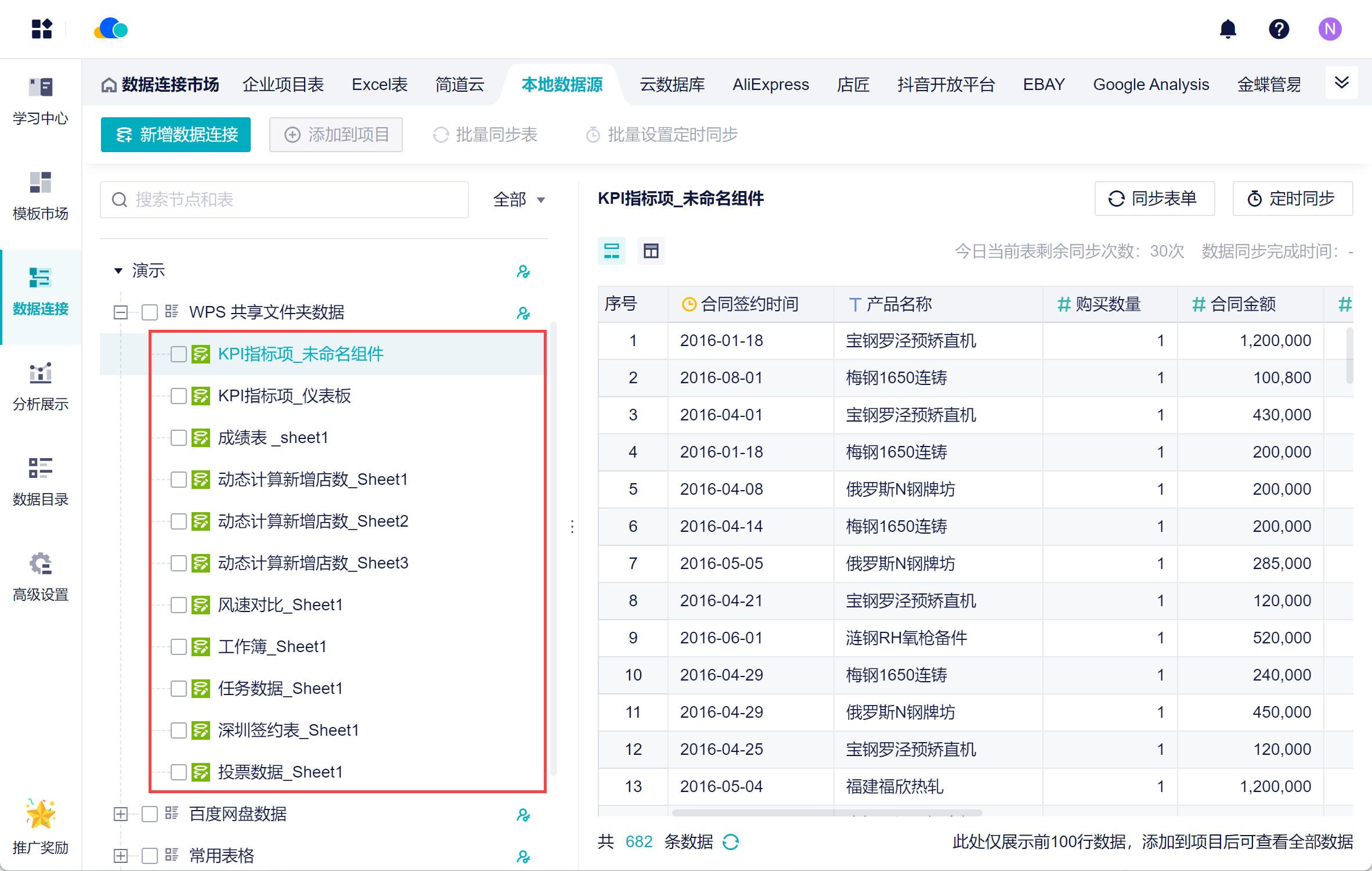
Task: Open the Google Analysis tab
Action: point(1150,85)
